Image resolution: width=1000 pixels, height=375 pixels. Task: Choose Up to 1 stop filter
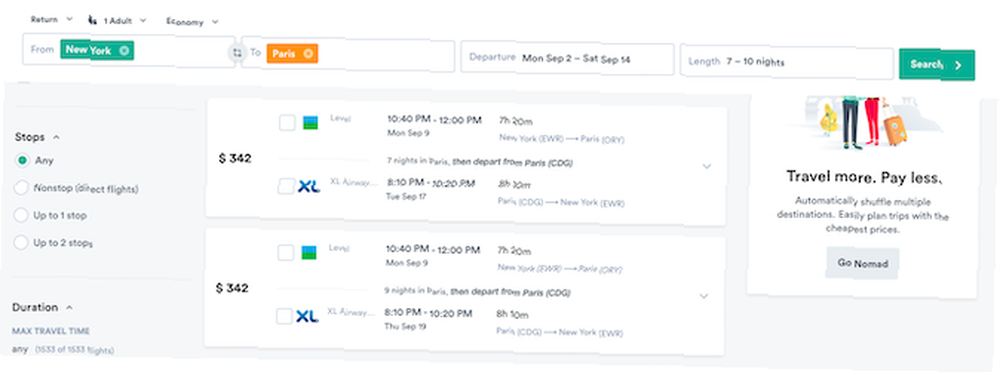click(x=21, y=215)
